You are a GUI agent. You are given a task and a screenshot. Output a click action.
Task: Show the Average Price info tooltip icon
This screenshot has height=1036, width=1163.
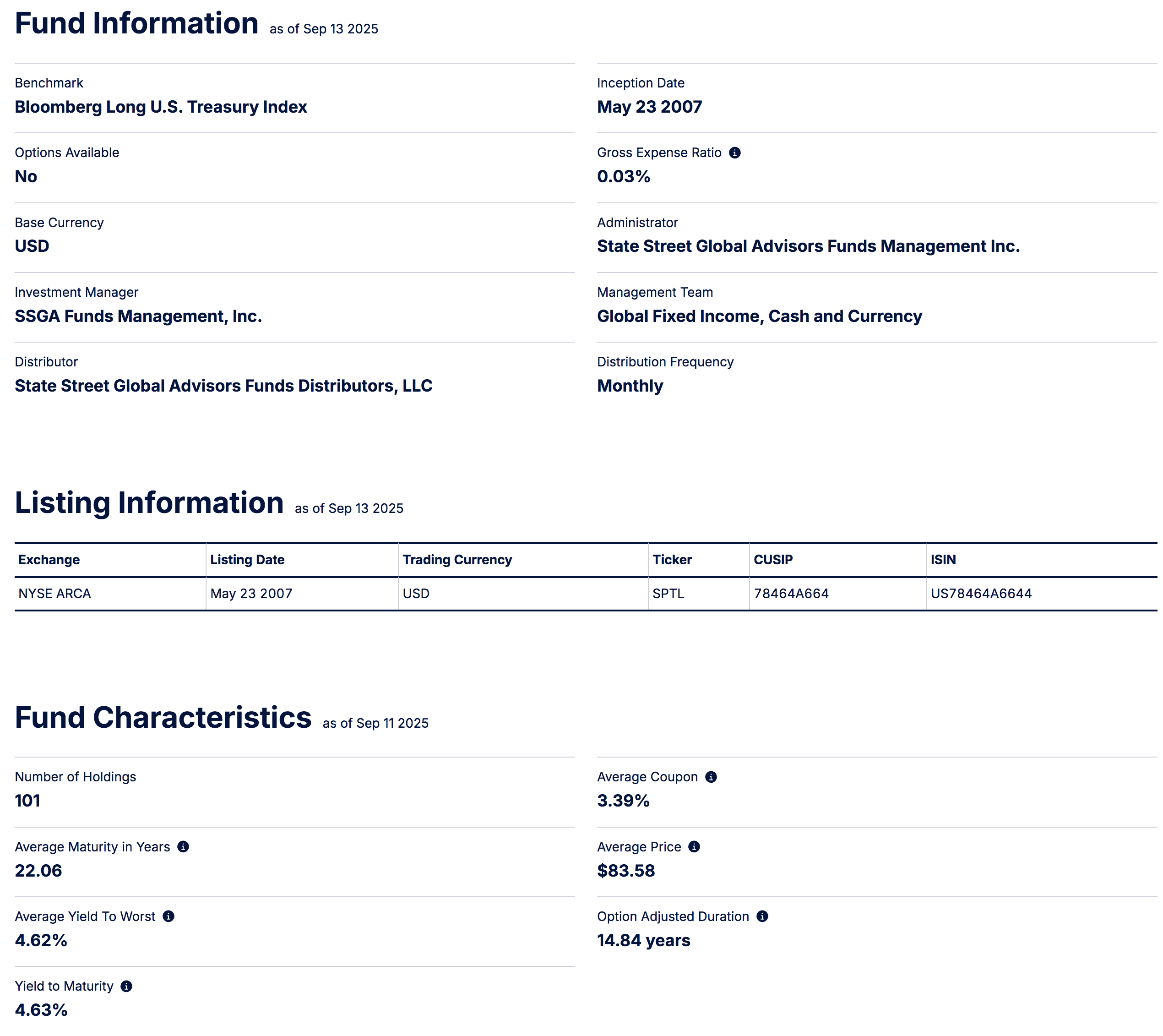tap(694, 846)
